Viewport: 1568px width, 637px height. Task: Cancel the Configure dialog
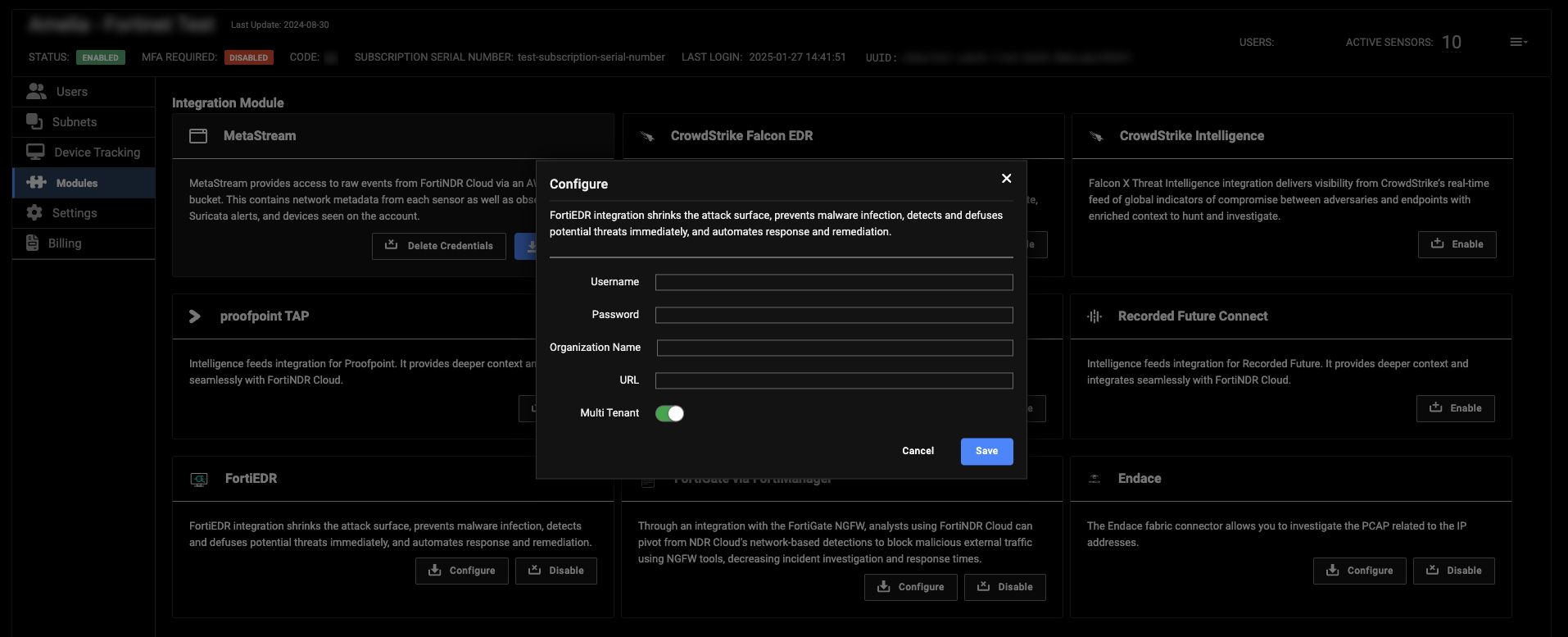click(918, 451)
